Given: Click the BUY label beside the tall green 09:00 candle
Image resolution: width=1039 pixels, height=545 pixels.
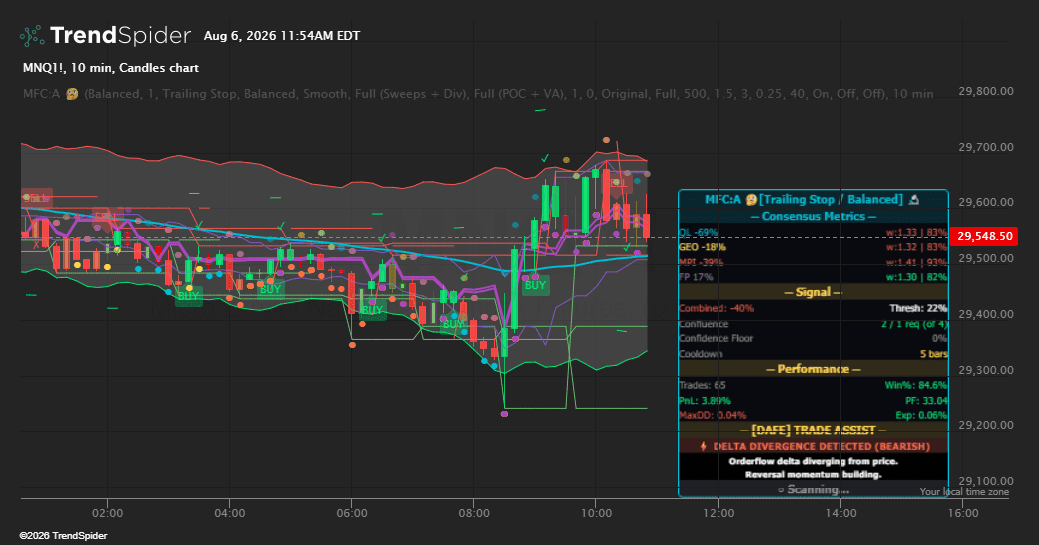Looking at the screenshot, I should point(535,285).
